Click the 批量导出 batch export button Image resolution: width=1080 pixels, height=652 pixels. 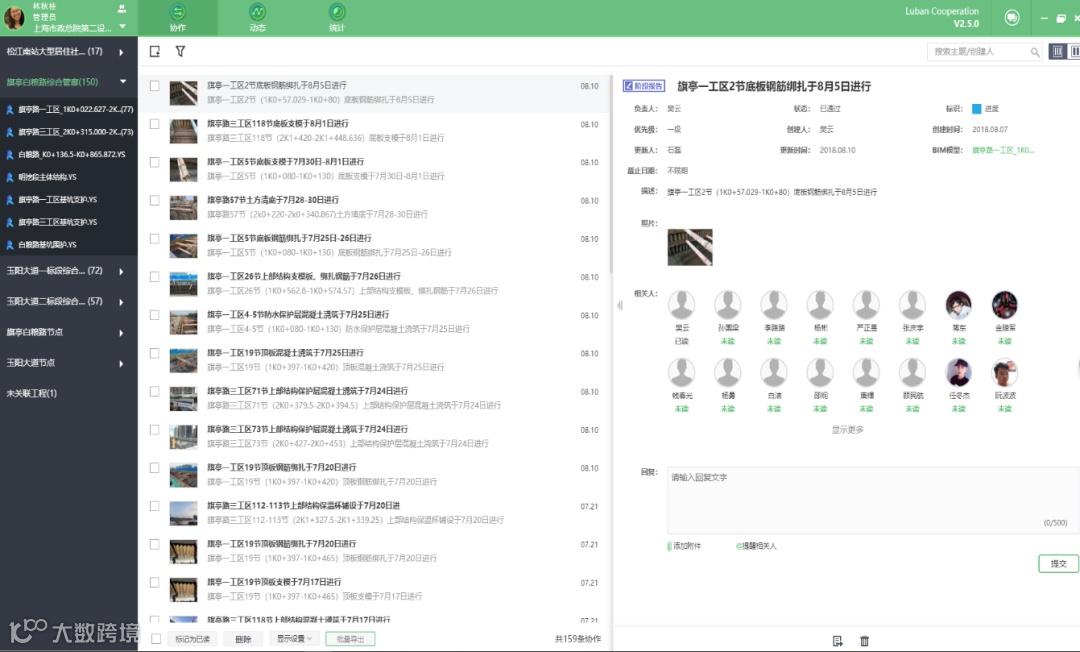pos(351,639)
